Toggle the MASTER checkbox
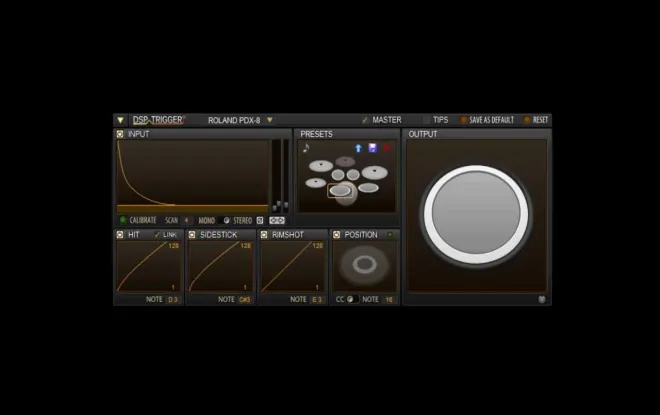Image resolution: width=660 pixels, height=415 pixels. pos(365,120)
